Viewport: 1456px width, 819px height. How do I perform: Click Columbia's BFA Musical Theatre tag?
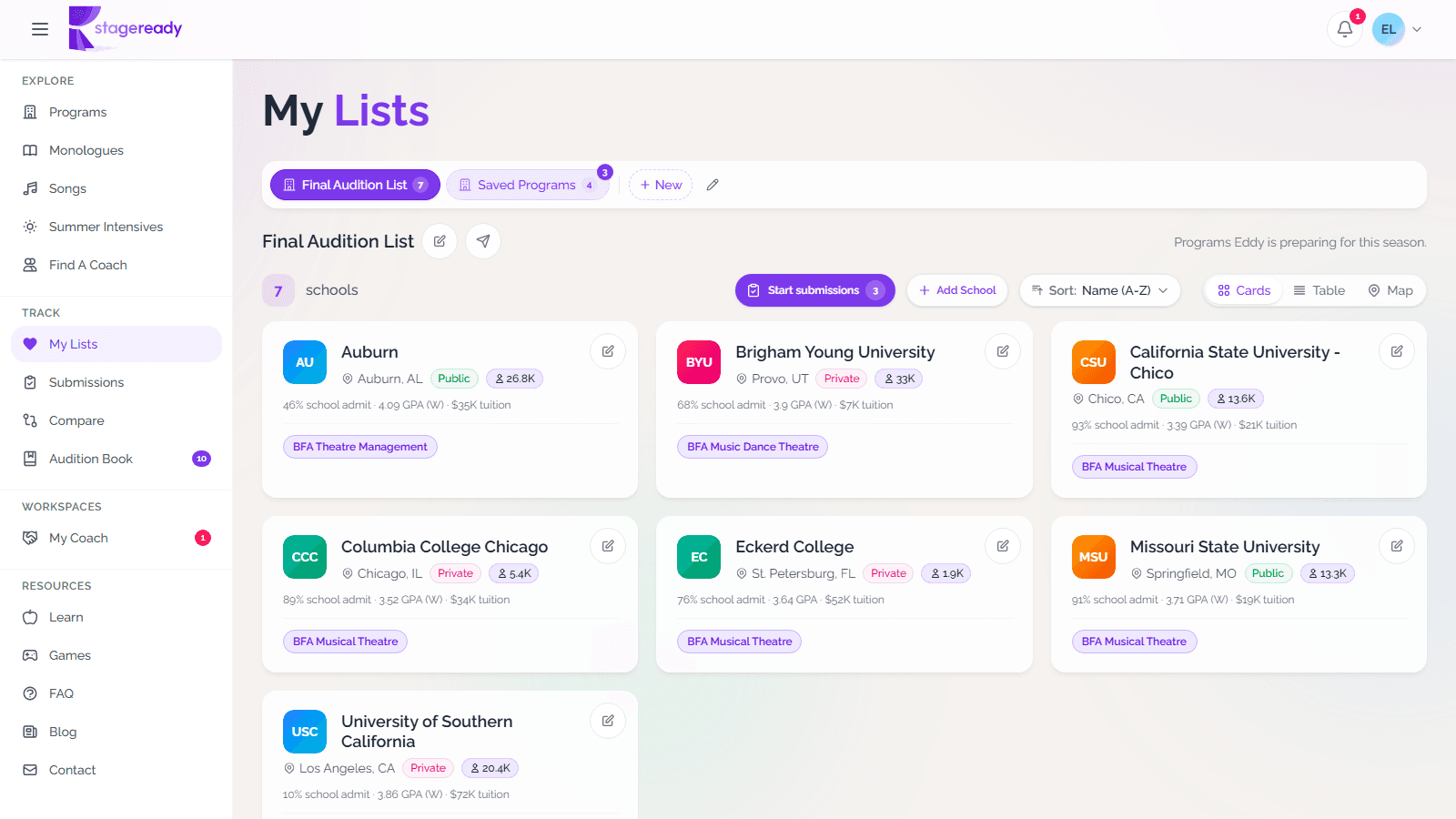coord(345,642)
